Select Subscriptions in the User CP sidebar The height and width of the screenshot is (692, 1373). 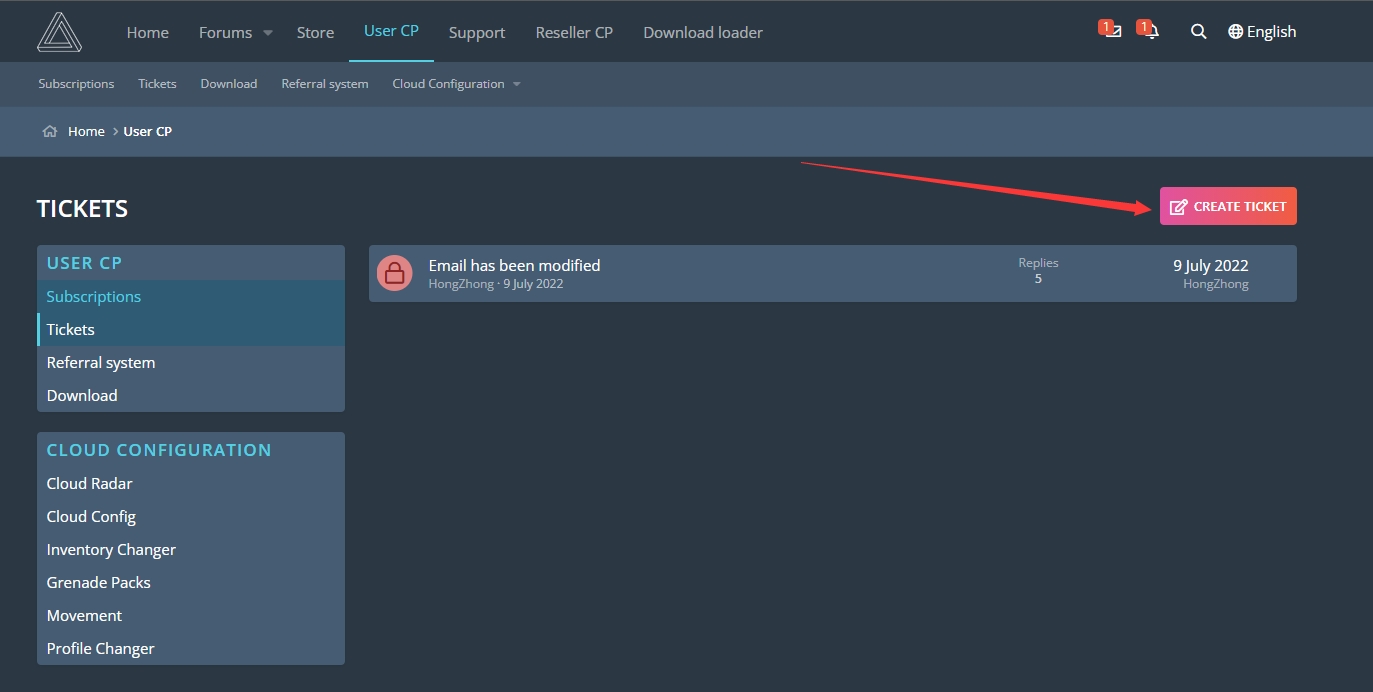tap(94, 297)
